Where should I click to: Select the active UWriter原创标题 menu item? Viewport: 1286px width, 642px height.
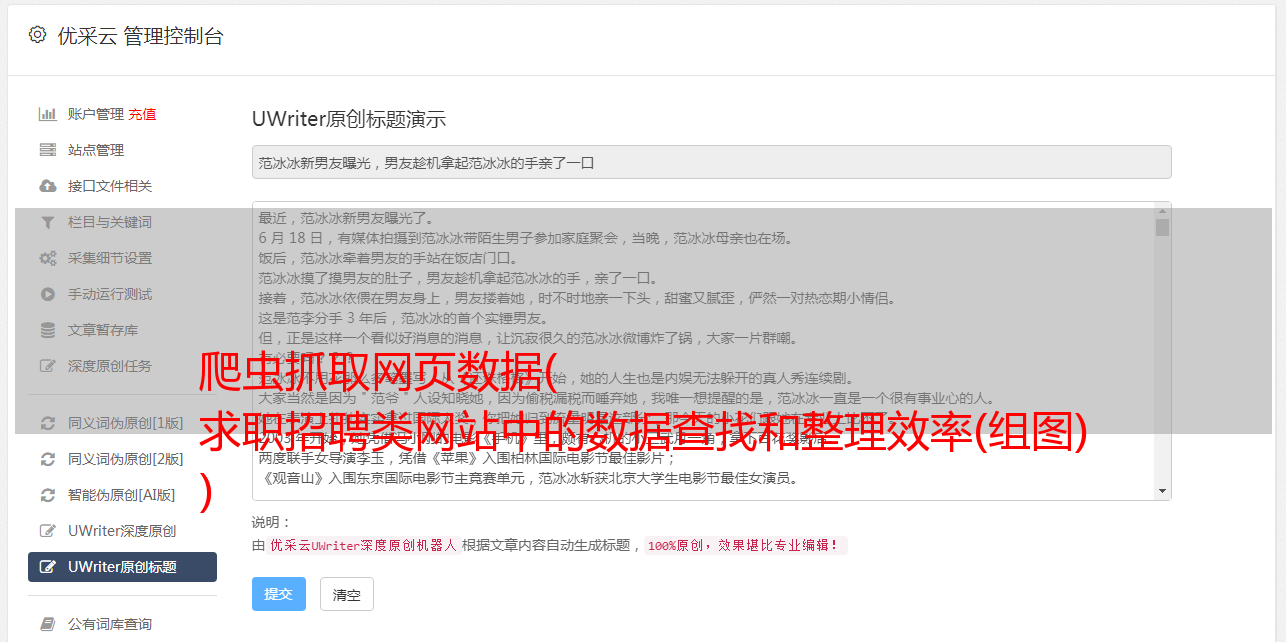[x=122, y=567]
